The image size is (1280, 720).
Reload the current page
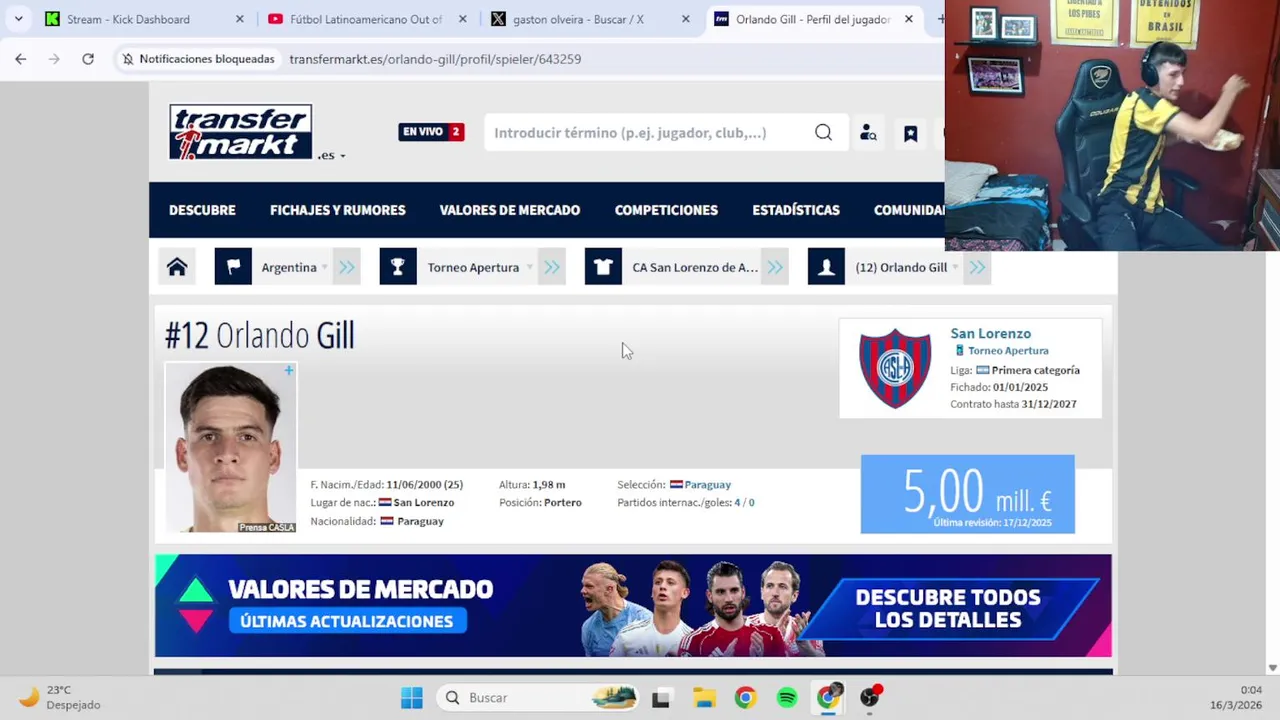88,59
